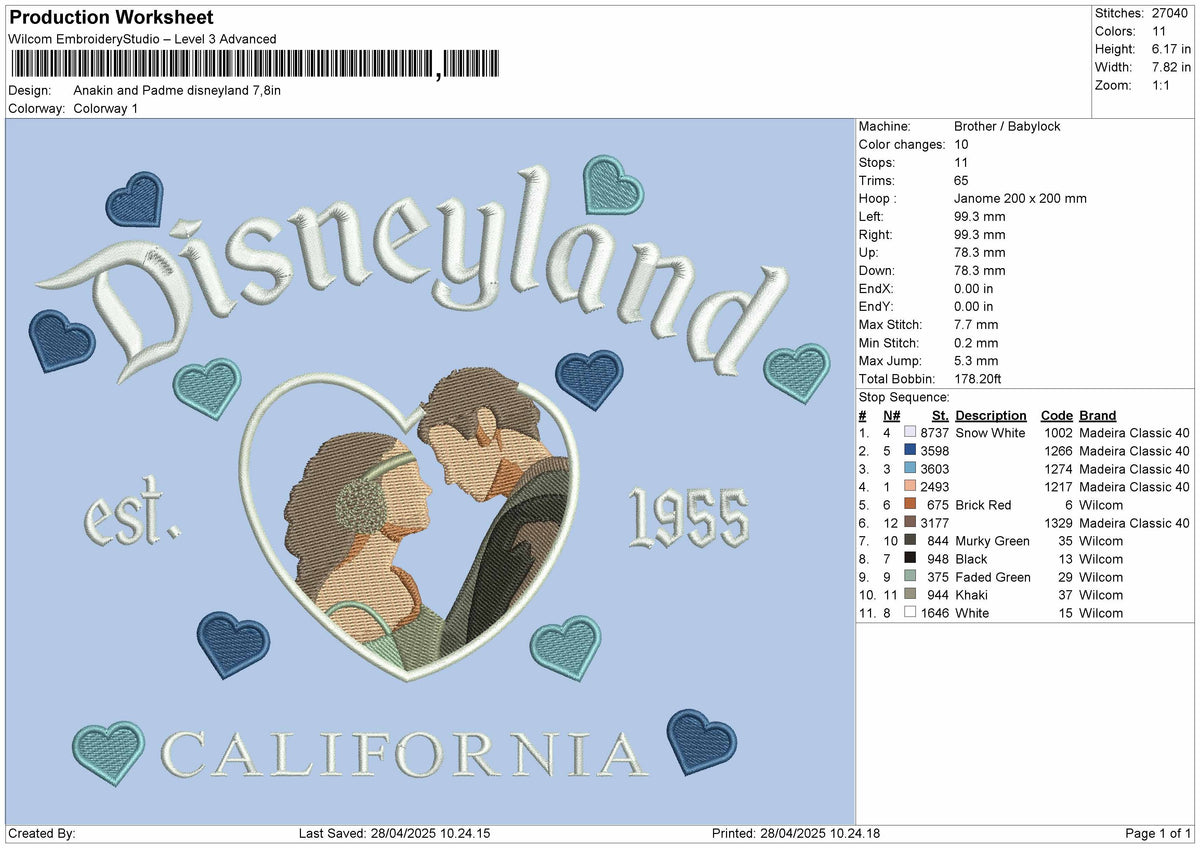Click 'Last Saved: 28/04/2025 10.24.15' text

(x=395, y=833)
